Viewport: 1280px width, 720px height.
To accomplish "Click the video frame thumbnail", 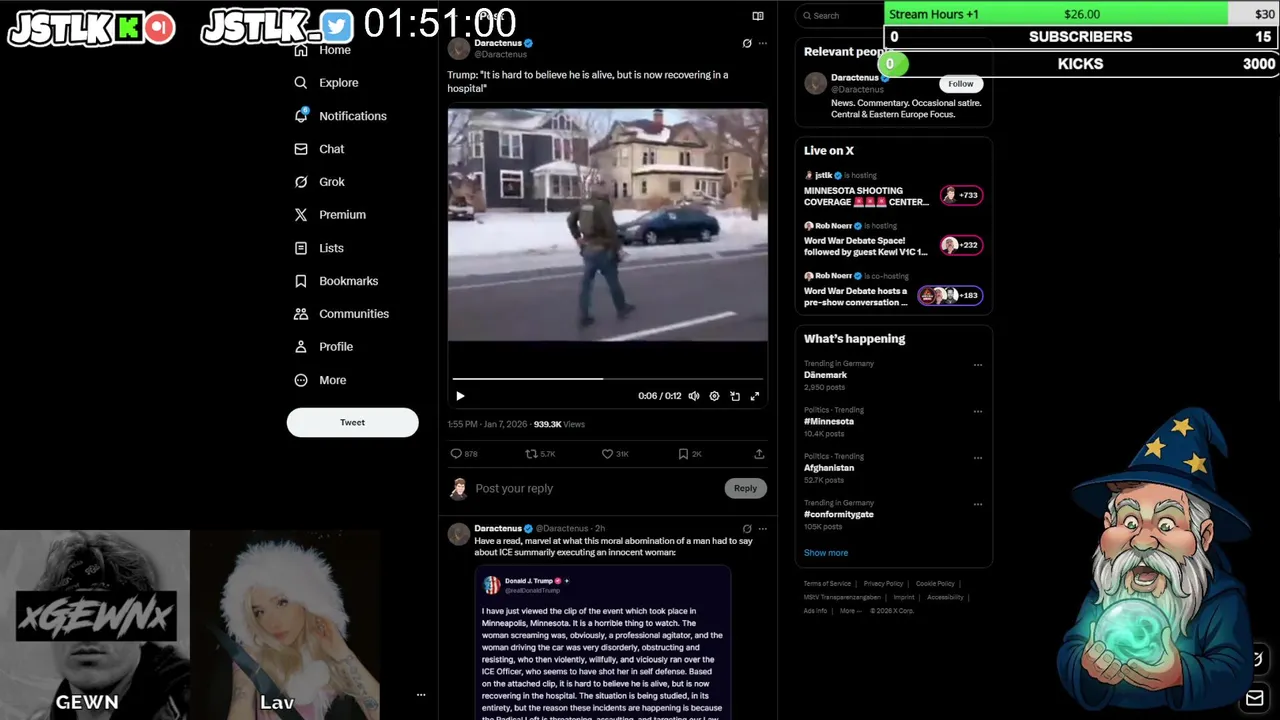I will [608, 225].
